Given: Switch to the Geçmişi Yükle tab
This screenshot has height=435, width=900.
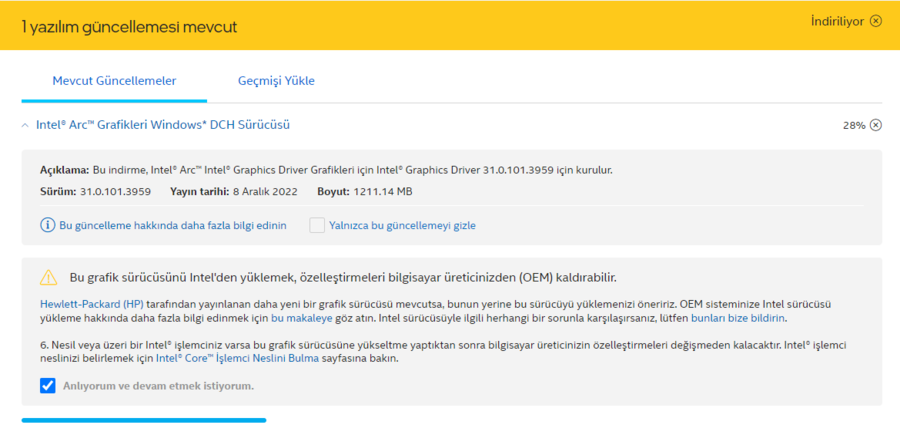Looking at the screenshot, I should (276, 81).
